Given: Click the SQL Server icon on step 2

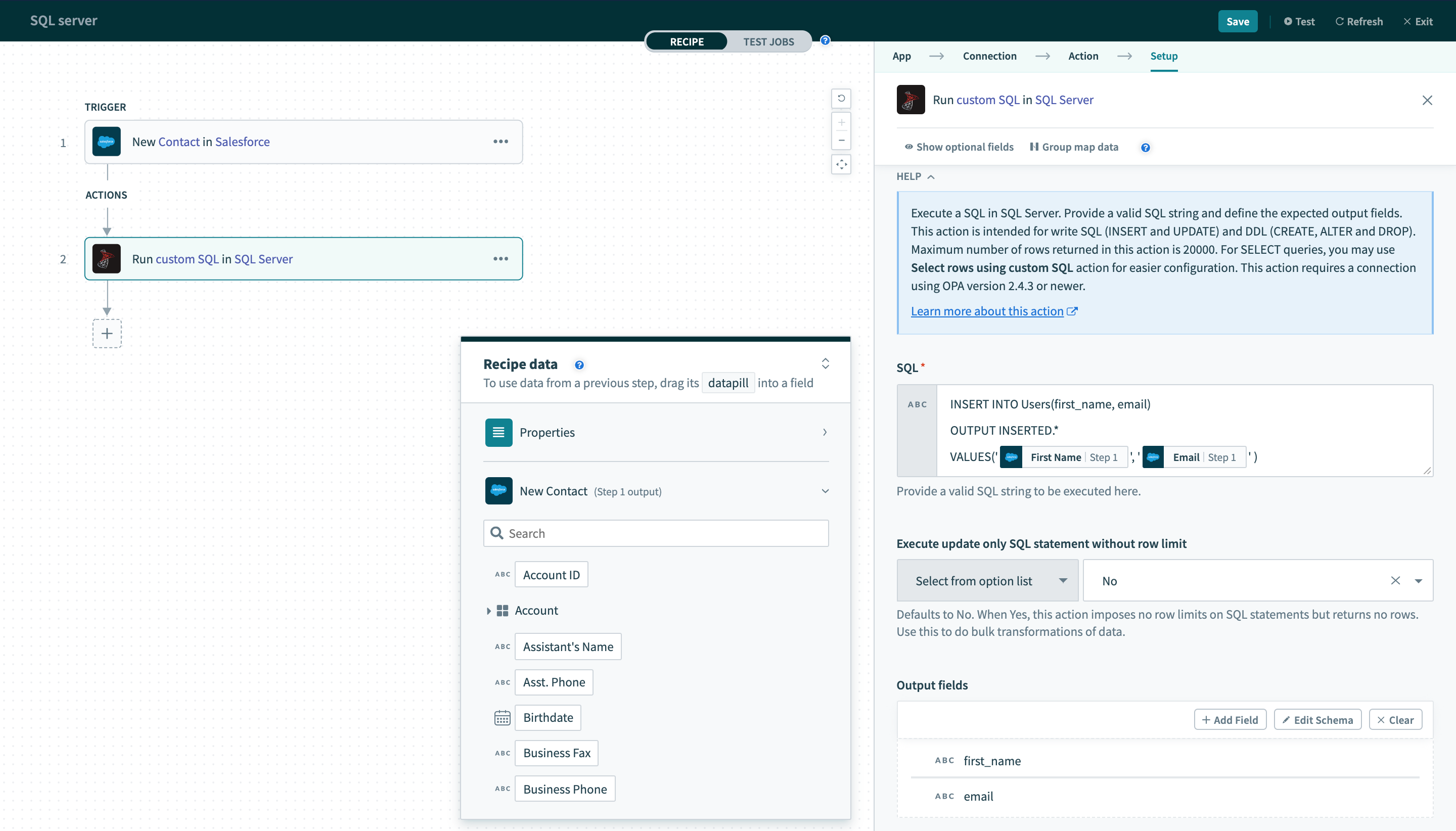Looking at the screenshot, I should [107, 258].
